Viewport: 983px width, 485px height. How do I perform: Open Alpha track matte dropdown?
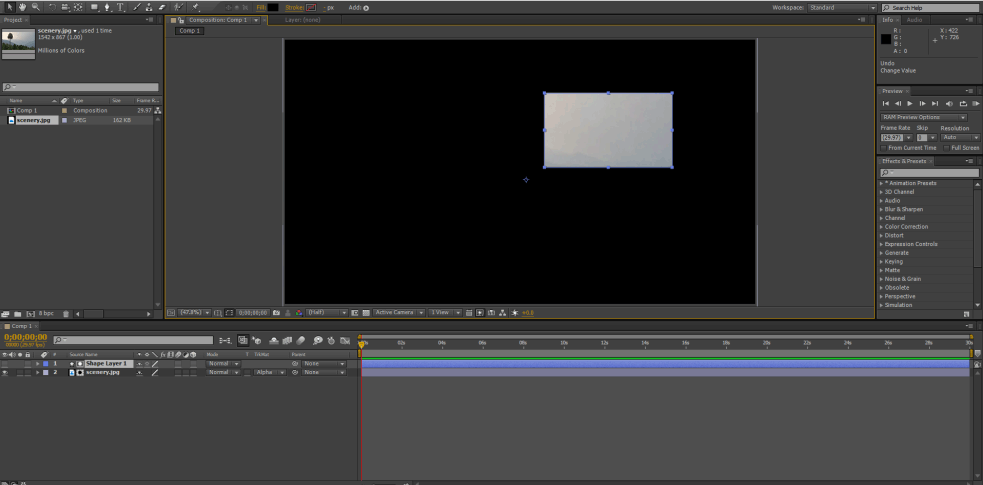pyautogui.click(x=270, y=372)
